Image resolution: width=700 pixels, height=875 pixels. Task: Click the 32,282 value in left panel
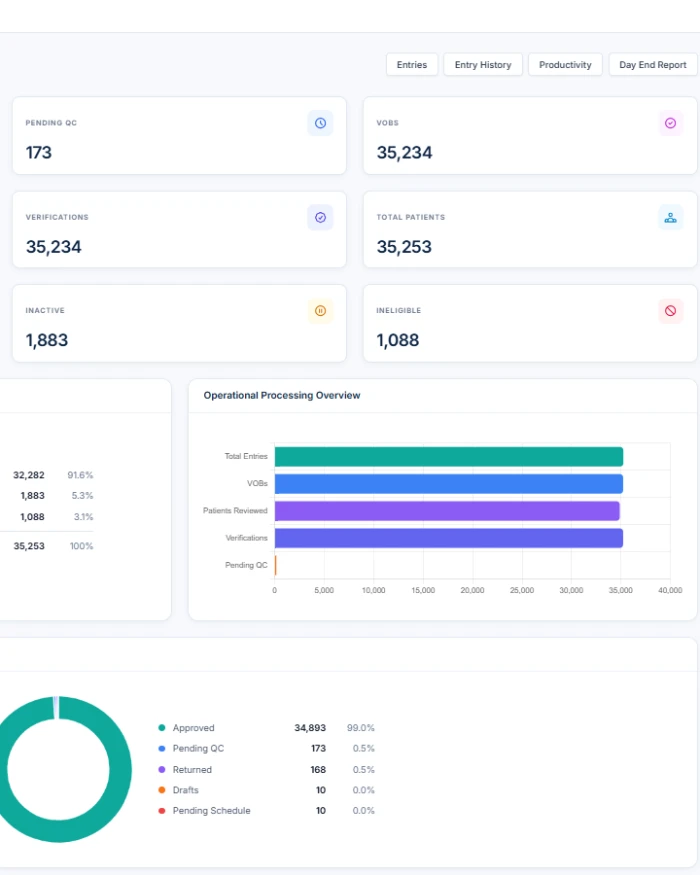pos(28,475)
